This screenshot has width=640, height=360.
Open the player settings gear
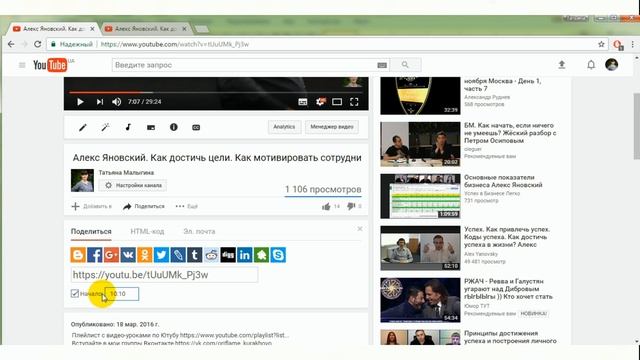(x=320, y=102)
